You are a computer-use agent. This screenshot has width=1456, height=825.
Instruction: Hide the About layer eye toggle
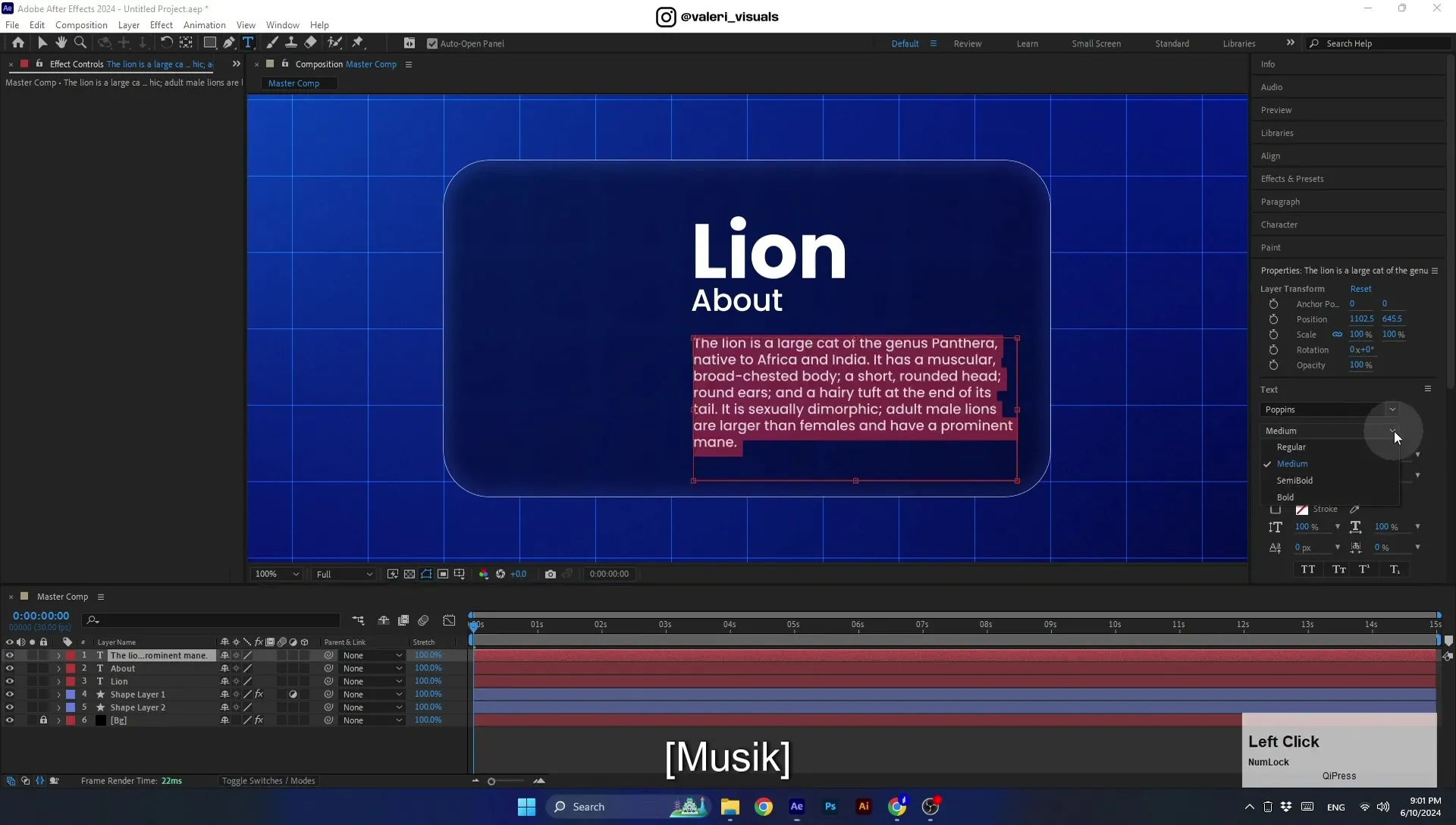(x=10, y=669)
